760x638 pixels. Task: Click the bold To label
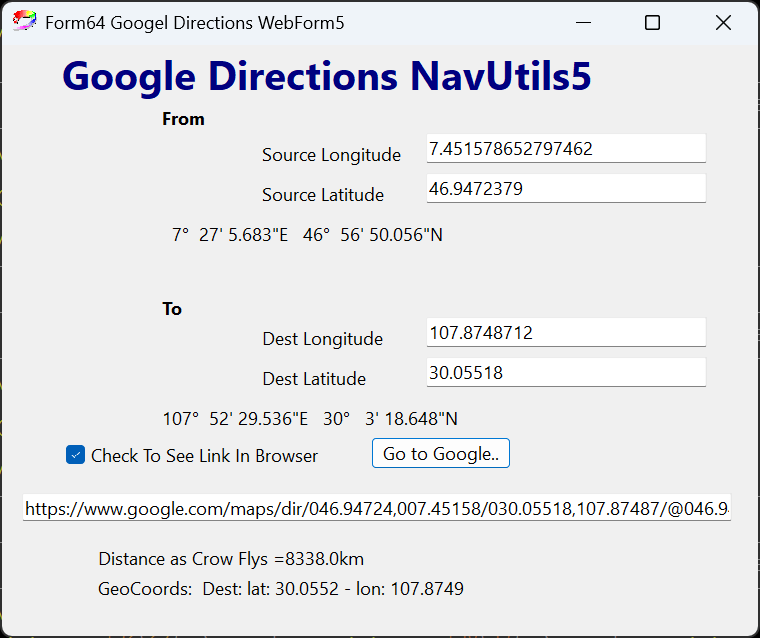[x=172, y=309]
